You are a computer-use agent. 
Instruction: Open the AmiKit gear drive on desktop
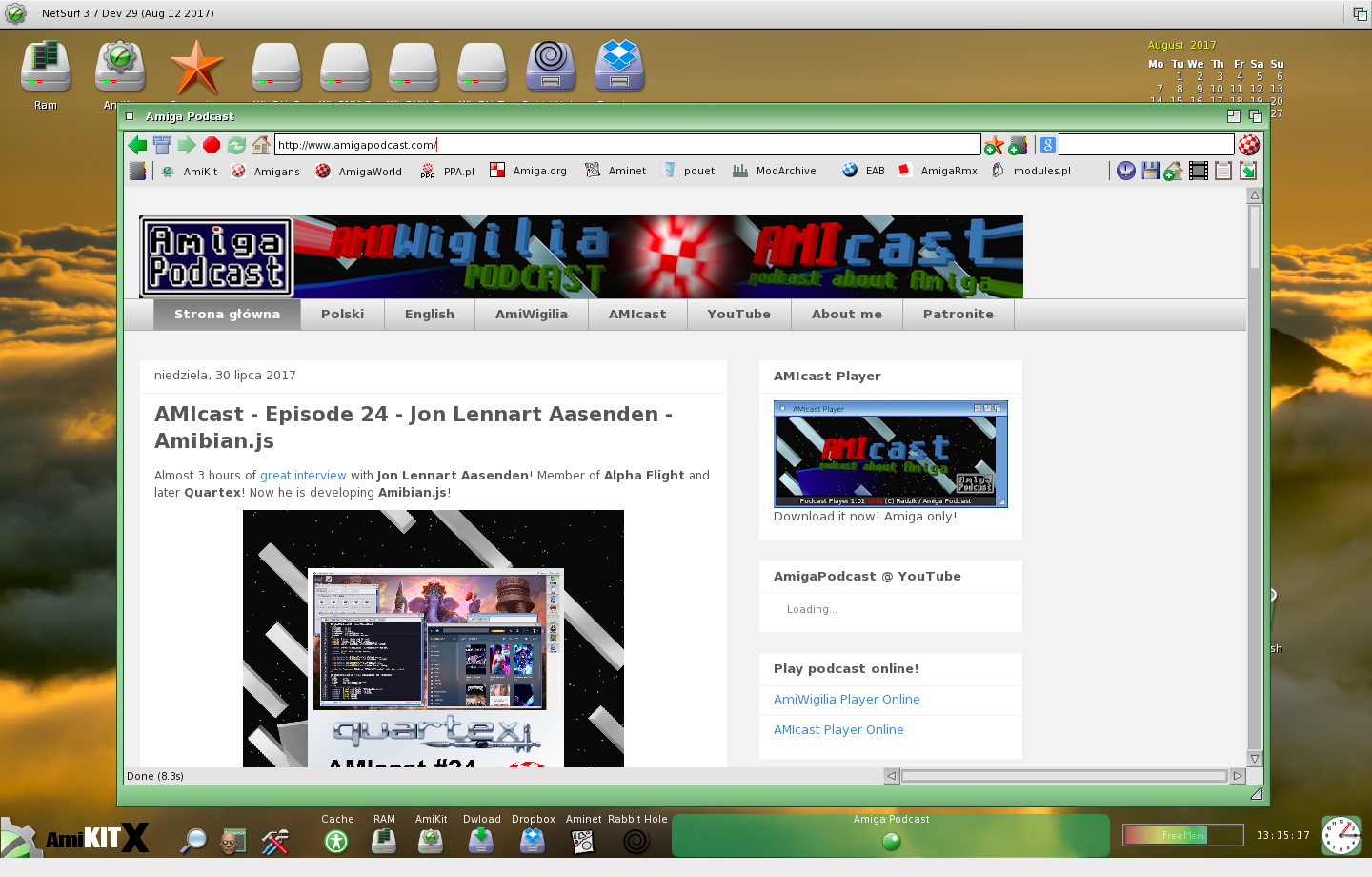[120, 67]
